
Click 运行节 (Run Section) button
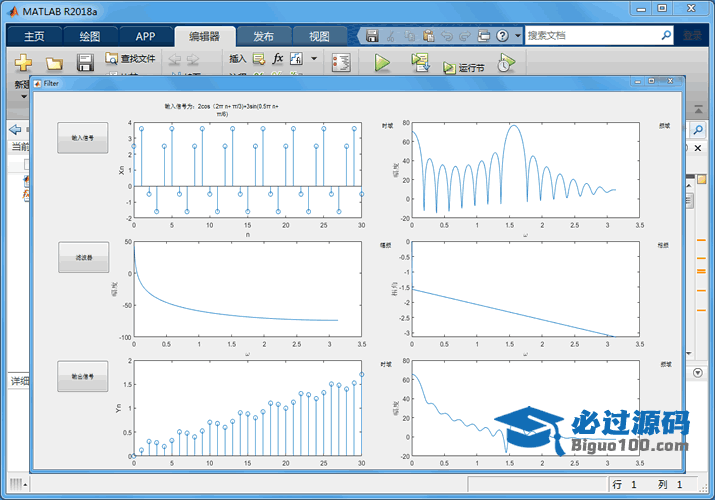point(464,68)
